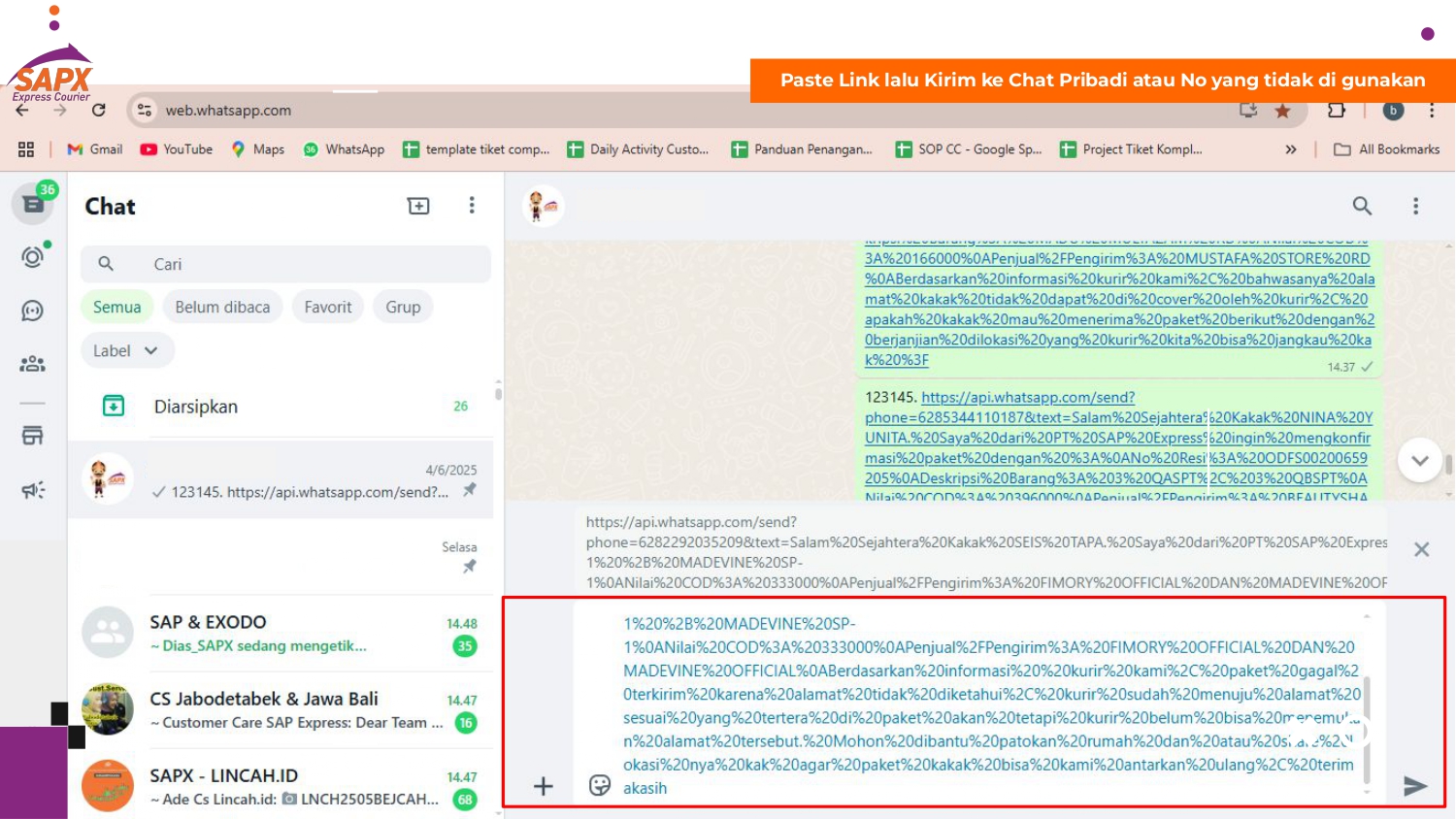Viewport: 1456px width, 819px height.
Task: Open the Status icon in the sidebar
Action: [x=33, y=257]
